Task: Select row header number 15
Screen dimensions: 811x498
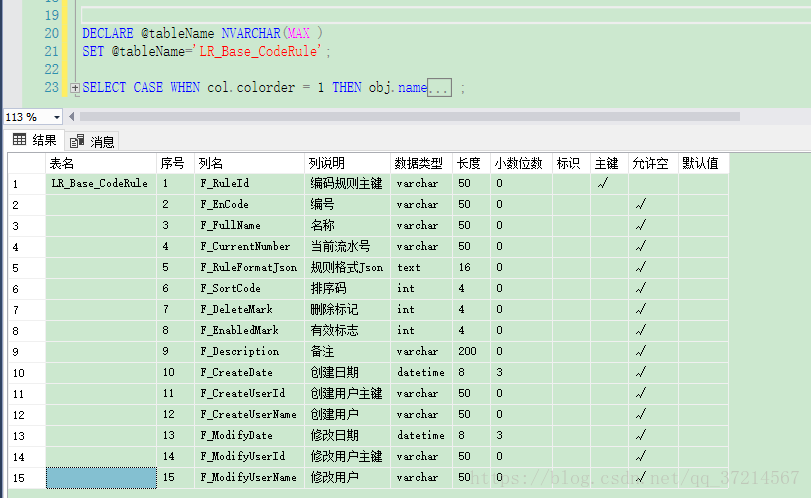Action: tap(27, 478)
